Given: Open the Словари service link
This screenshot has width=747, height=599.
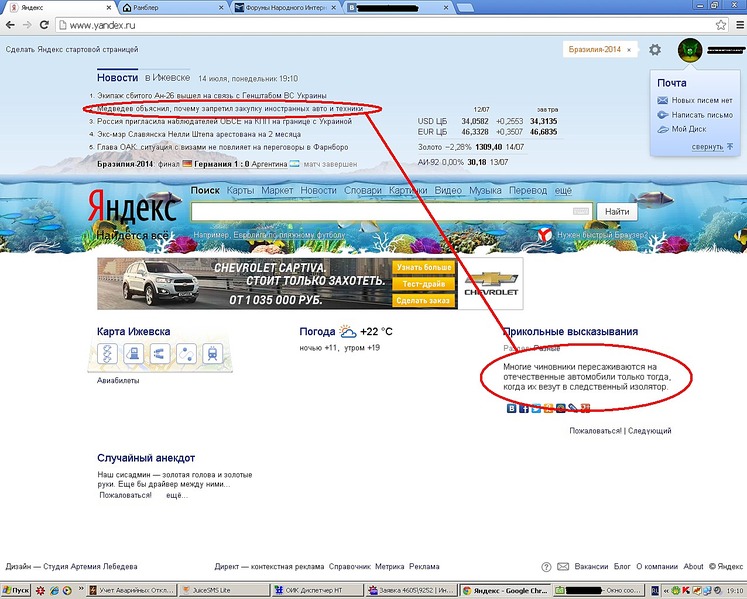Looking at the screenshot, I should click(x=363, y=190).
